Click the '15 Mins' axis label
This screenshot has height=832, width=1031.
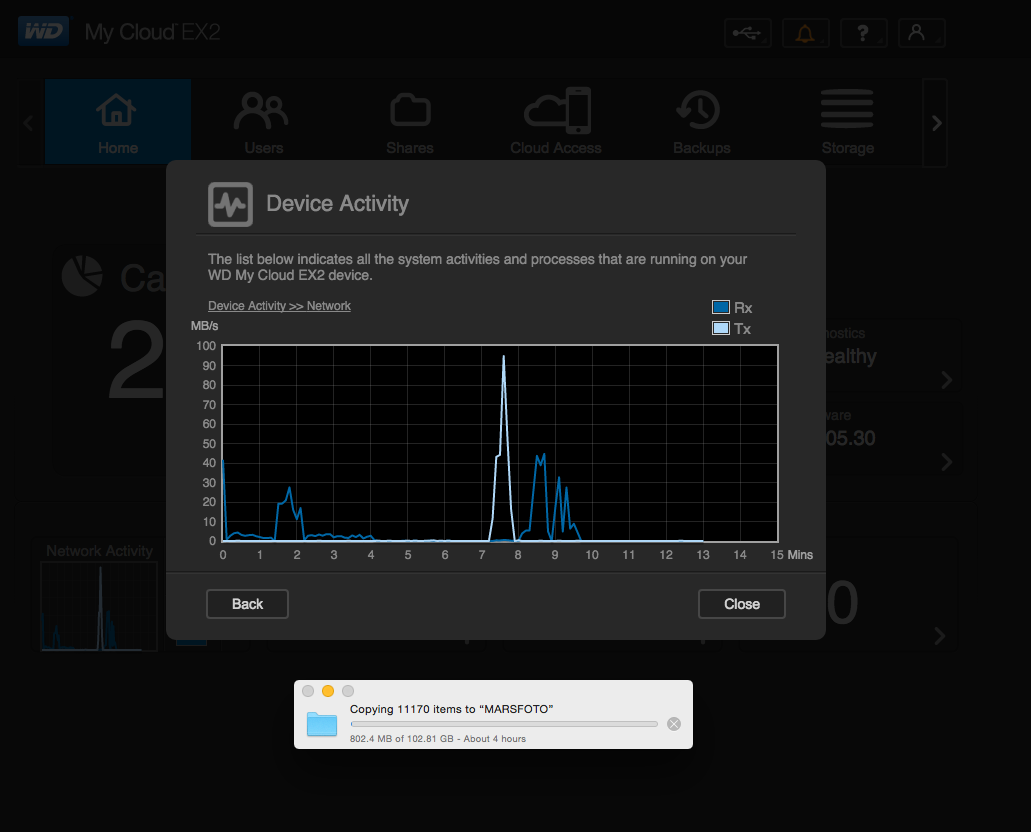coord(792,555)
